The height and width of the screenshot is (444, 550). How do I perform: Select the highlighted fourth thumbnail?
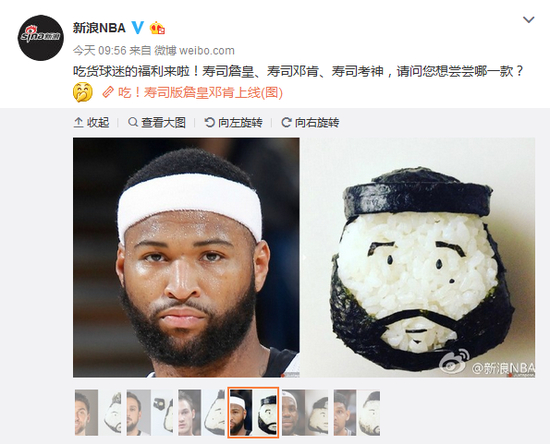coord(253,412)
